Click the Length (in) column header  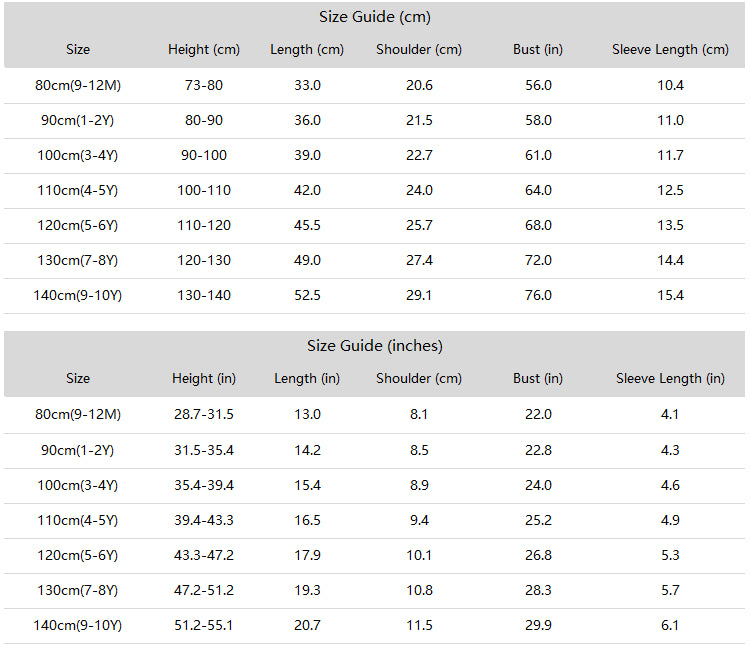pos(307,378)
